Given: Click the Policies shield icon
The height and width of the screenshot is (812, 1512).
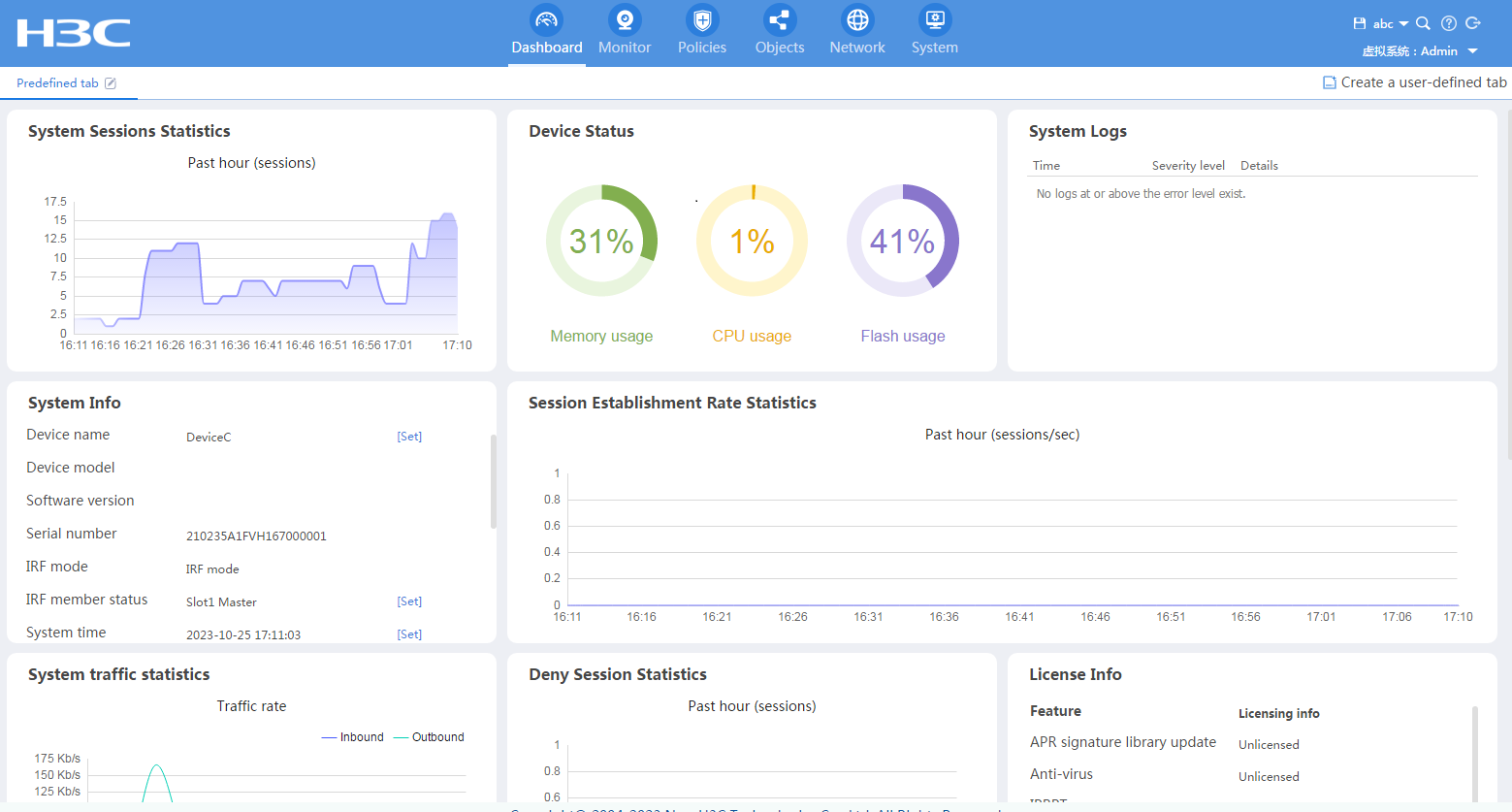Looking at the screenshot, I should pos(702,20).
